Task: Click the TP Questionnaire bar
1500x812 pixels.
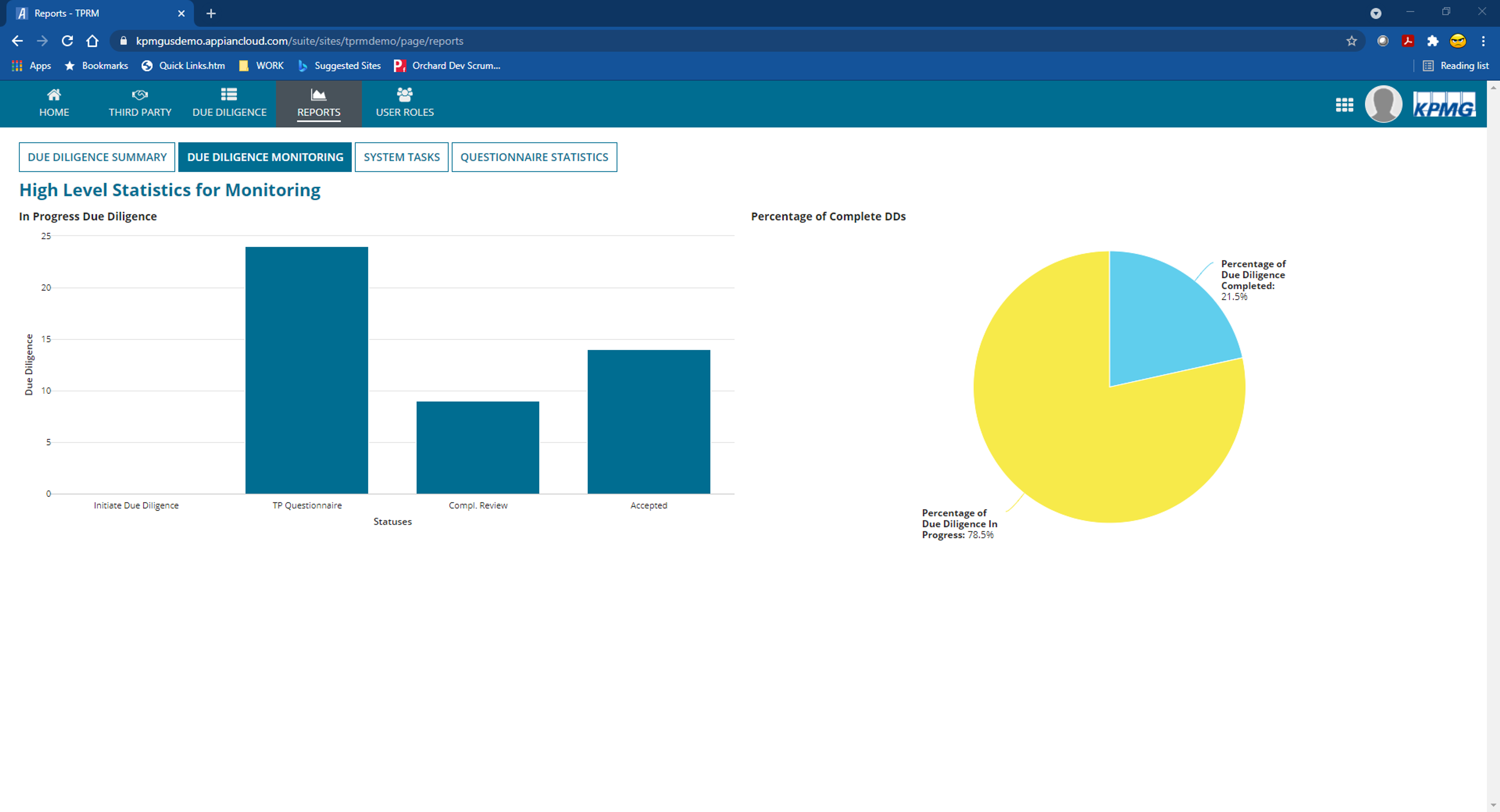Action: tap(306, 370)
